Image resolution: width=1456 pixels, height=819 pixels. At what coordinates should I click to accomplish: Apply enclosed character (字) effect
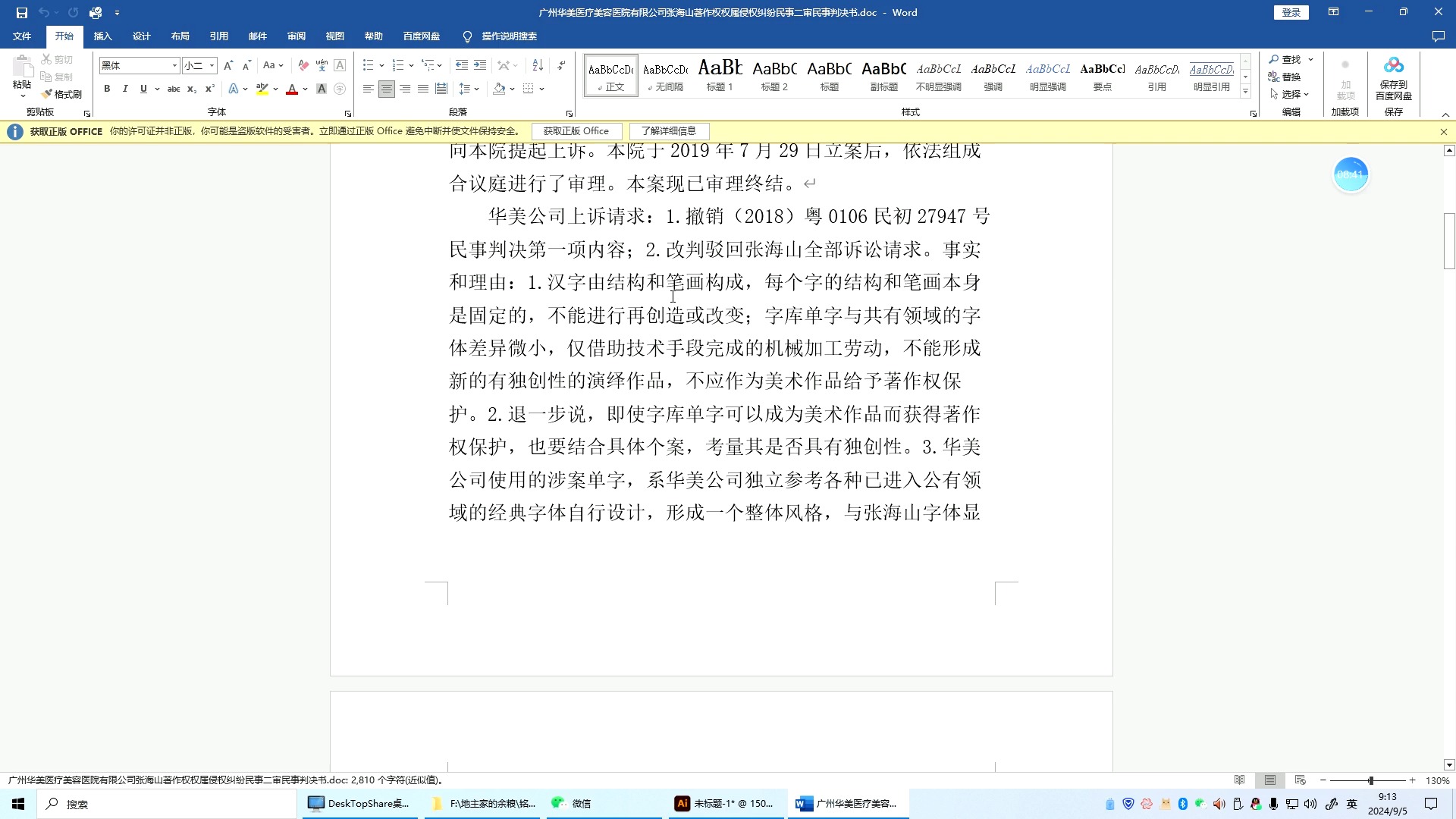point(340,89)
